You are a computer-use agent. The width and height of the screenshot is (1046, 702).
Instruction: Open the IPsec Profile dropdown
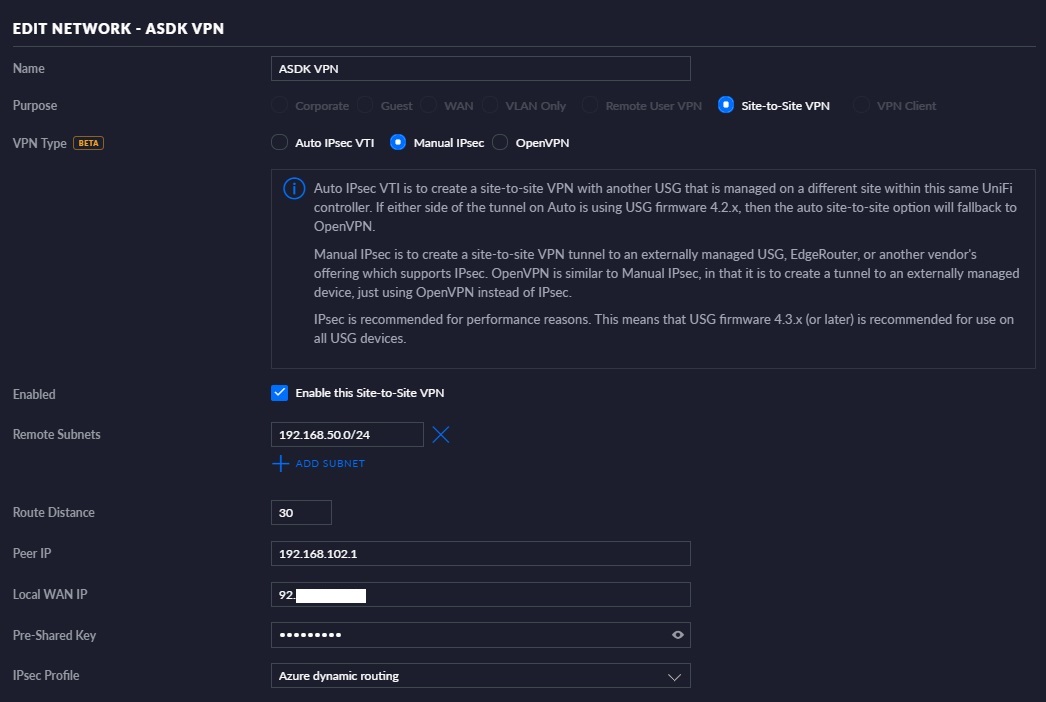(480, 676)
